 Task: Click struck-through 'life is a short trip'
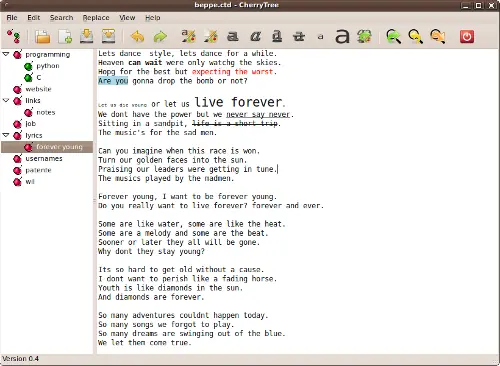point(235,124)
